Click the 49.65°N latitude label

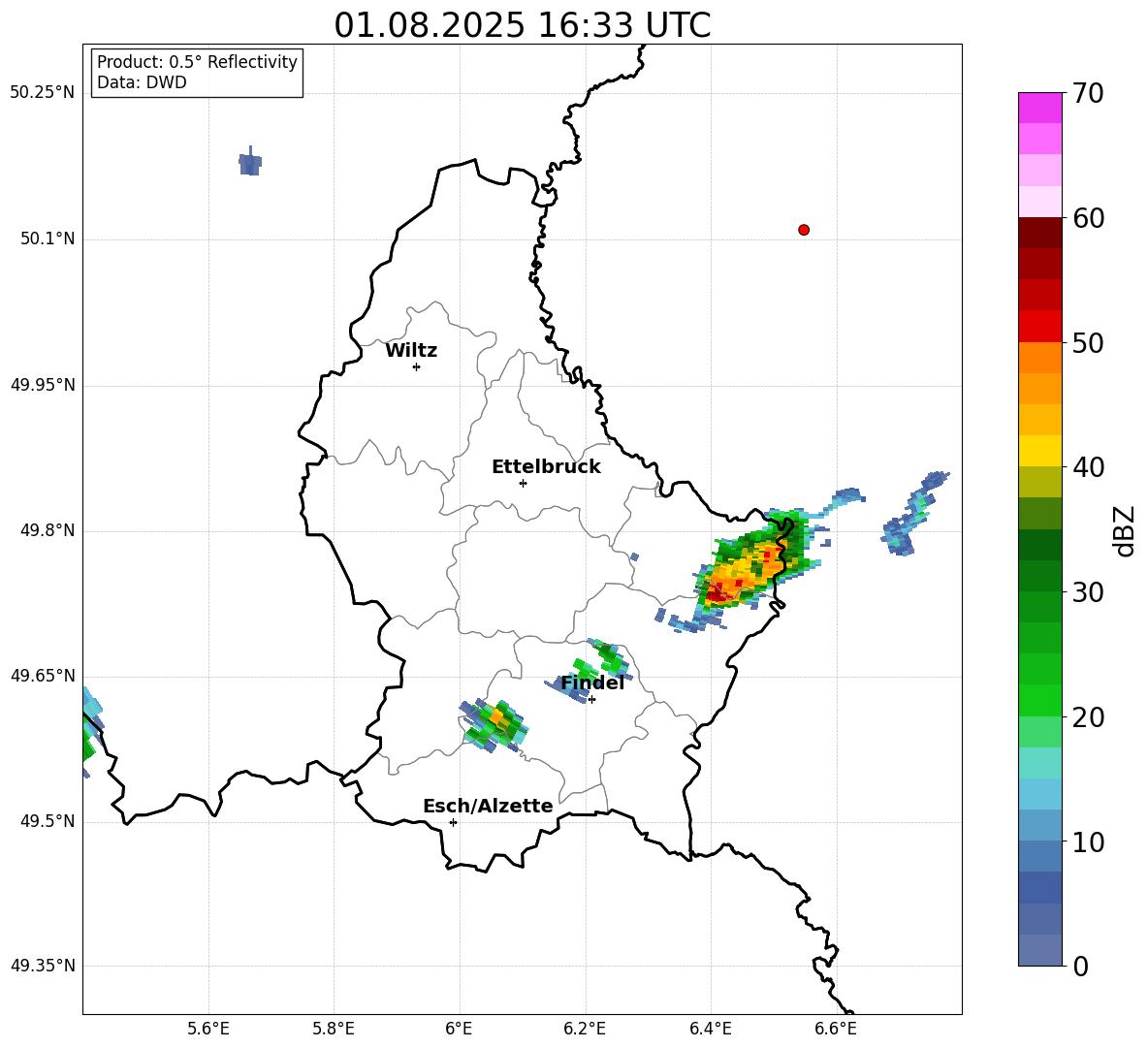[x=43, y=675]
